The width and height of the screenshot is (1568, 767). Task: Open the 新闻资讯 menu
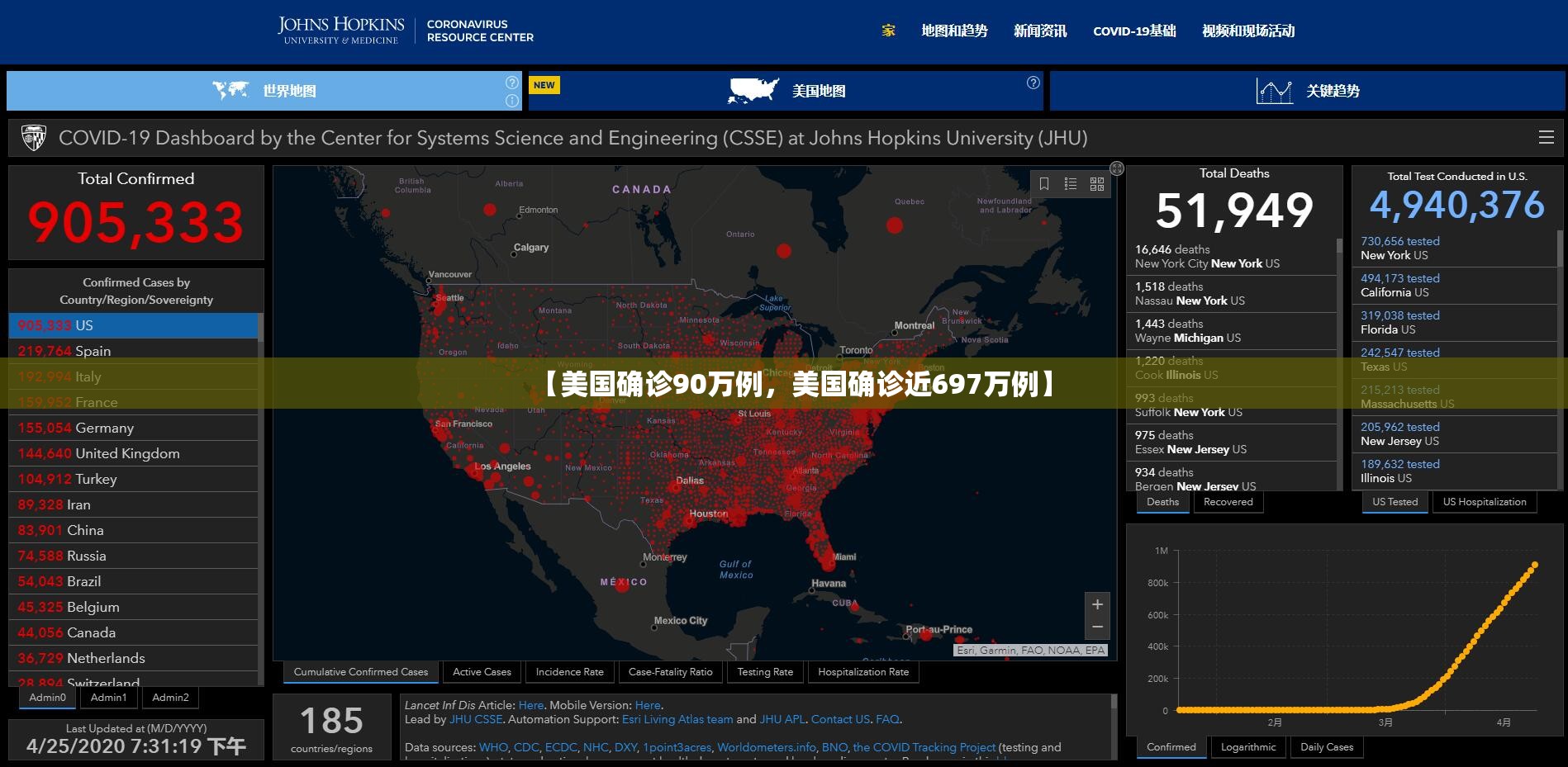coord(1041,31)
